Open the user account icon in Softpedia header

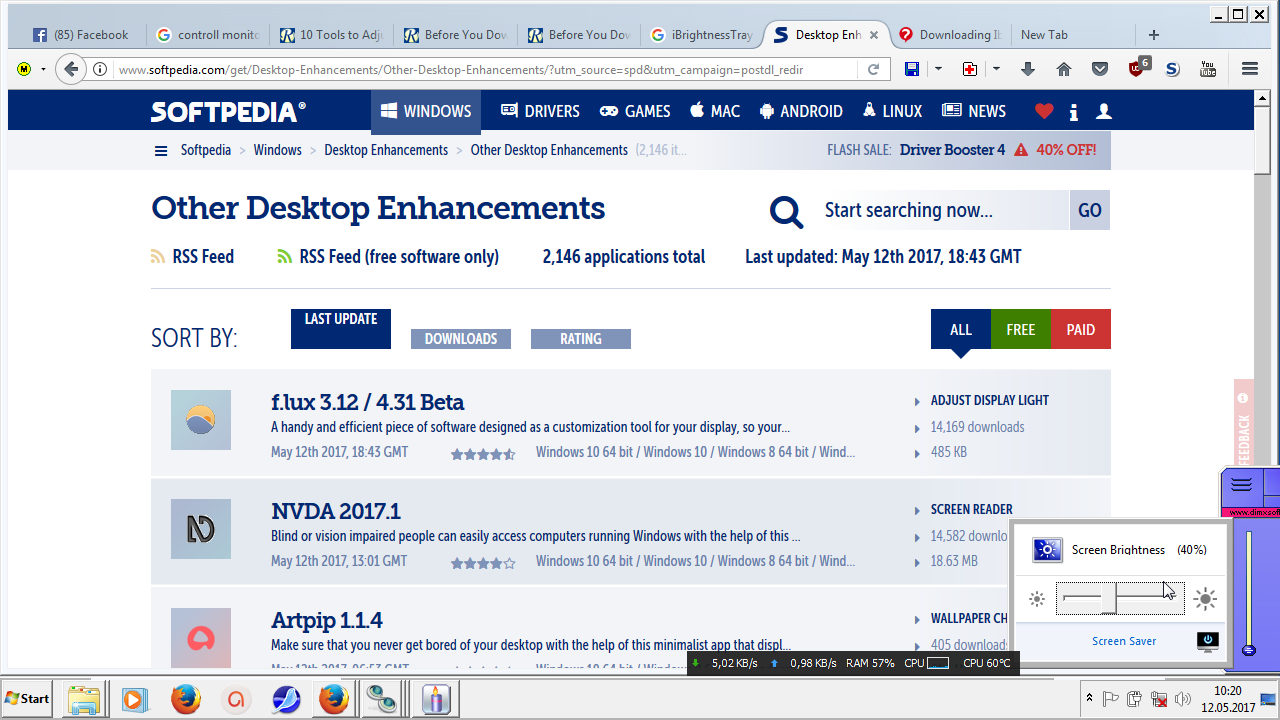click(x=1104, y=111)
